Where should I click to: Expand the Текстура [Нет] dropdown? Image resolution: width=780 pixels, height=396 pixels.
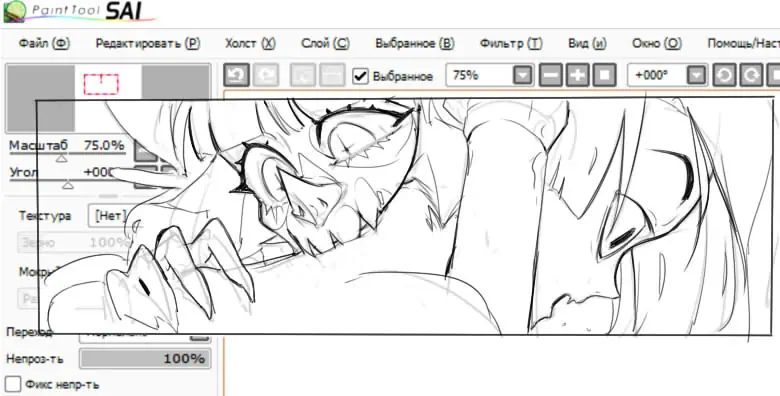click(108, 216)
